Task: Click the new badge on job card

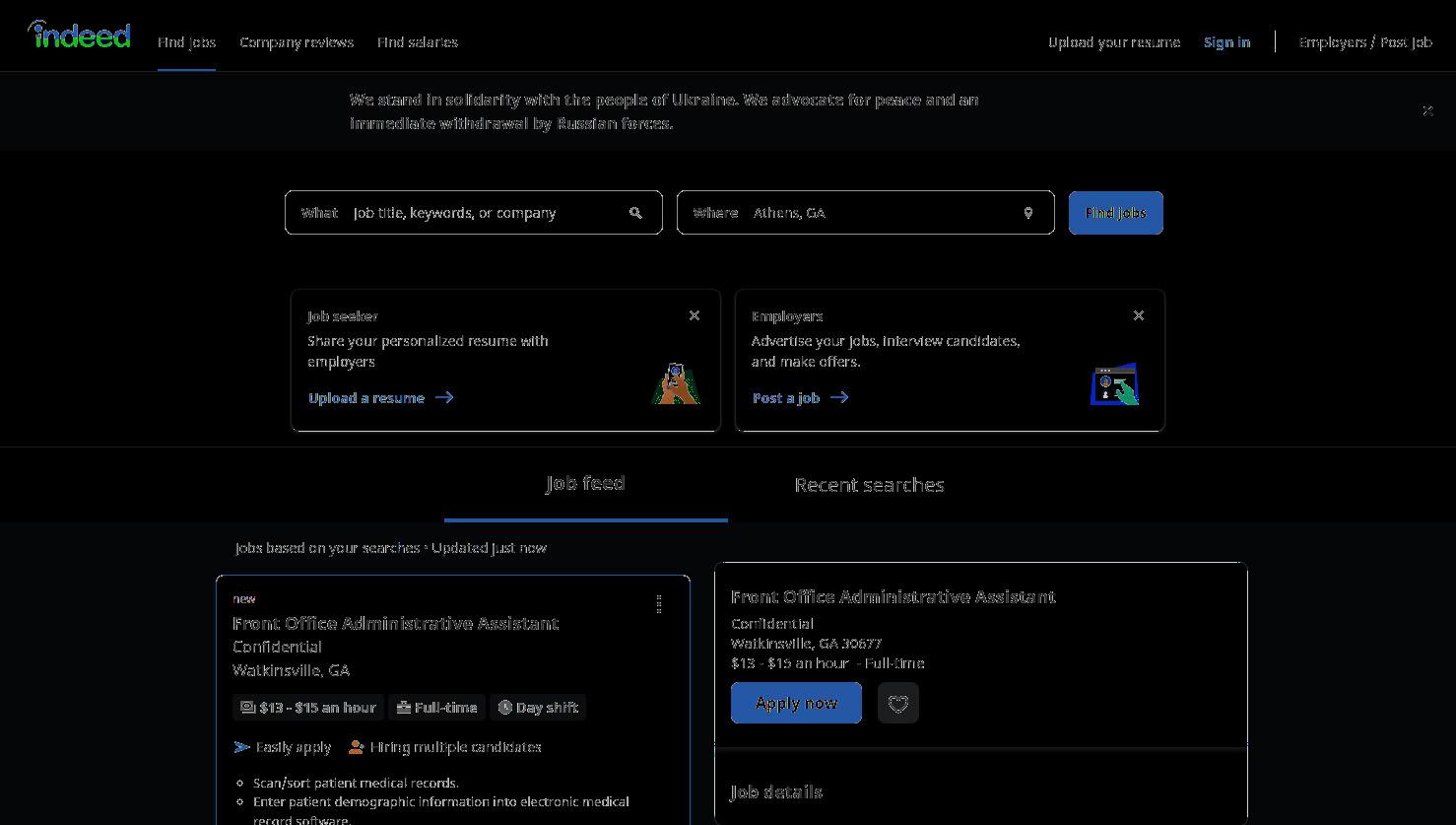Action: [x=244, y=598]
